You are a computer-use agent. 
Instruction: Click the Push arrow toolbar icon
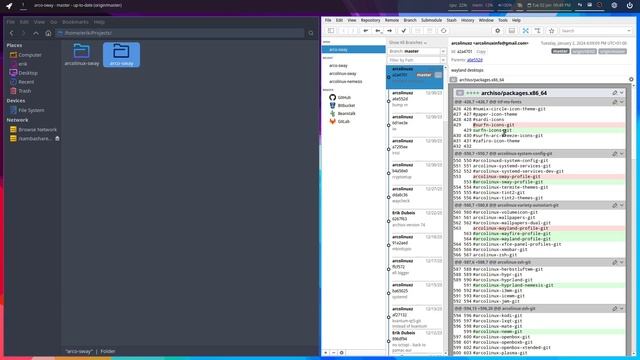(390, 31)
